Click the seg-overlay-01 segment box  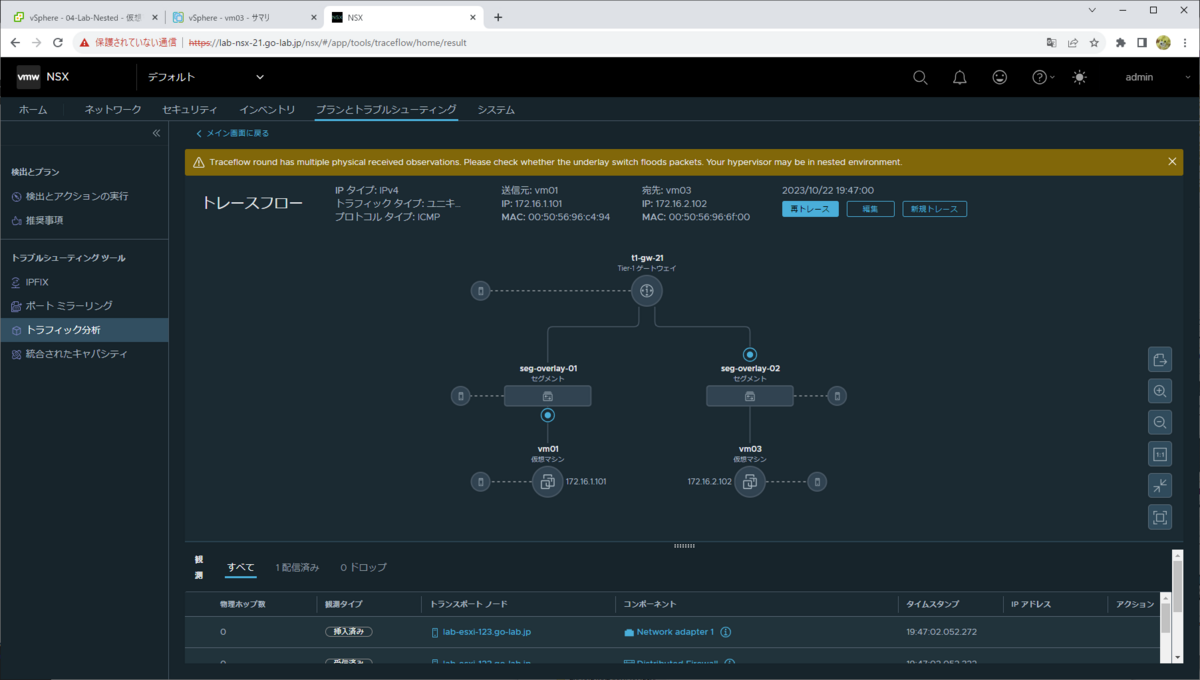tap(547, 396)
